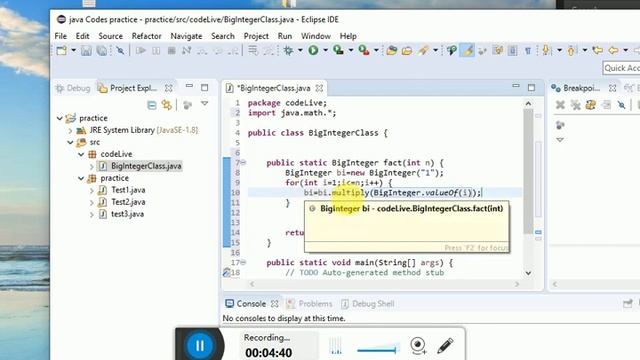Viewport: 640px width, 360px height.
Task: Select test3.java in the tree
Action: point(127,214)
